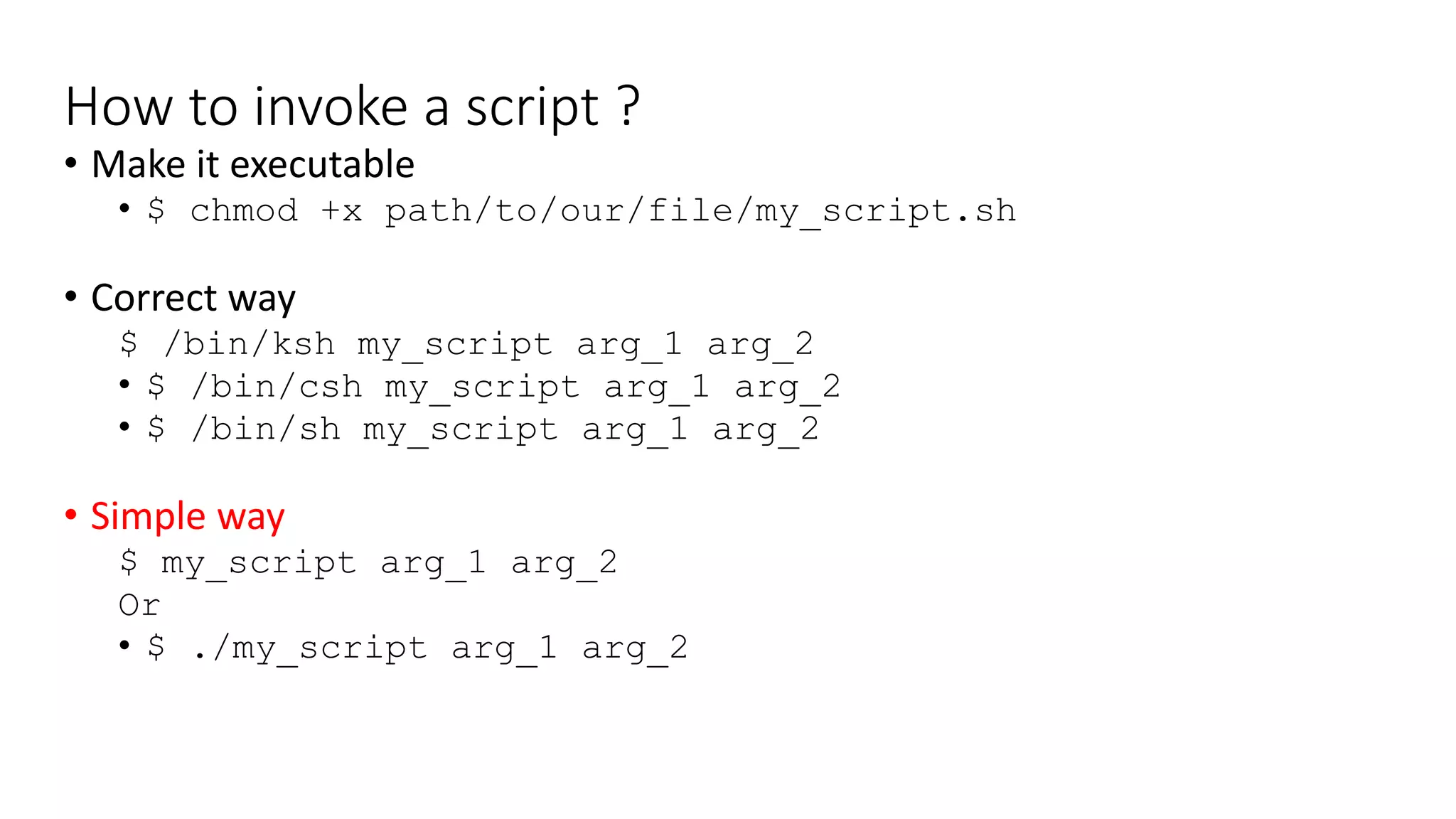The height and width of the screenshot is (819, 1456).
Task: Click the word 'script' in the title
Action: click(x=532, y=108)
